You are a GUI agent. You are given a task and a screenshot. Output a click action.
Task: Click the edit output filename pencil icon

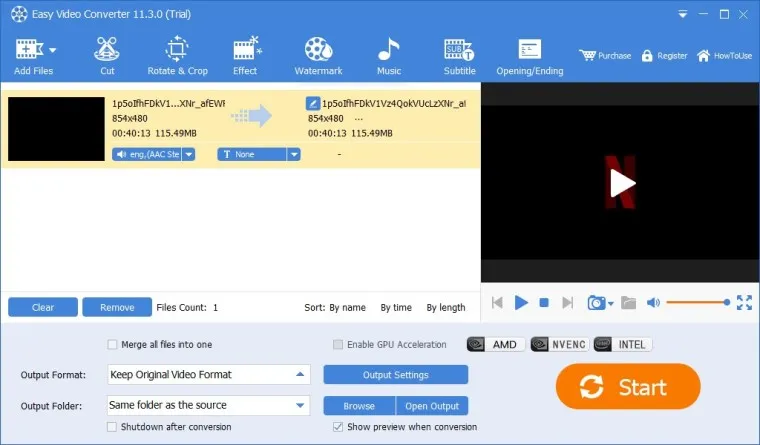pos(313,103)
